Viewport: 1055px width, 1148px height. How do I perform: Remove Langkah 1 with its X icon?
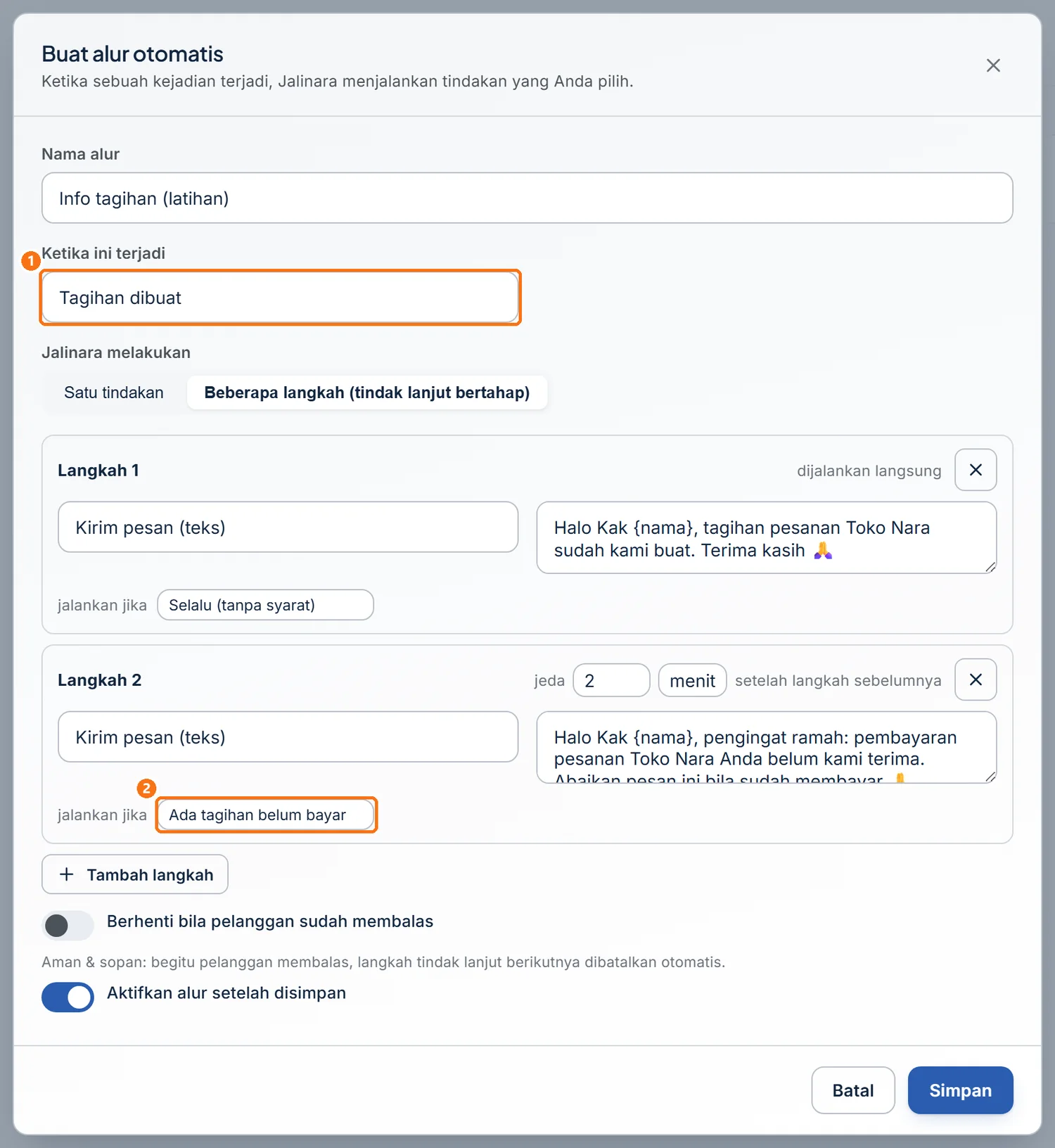[x=976, y=470]
